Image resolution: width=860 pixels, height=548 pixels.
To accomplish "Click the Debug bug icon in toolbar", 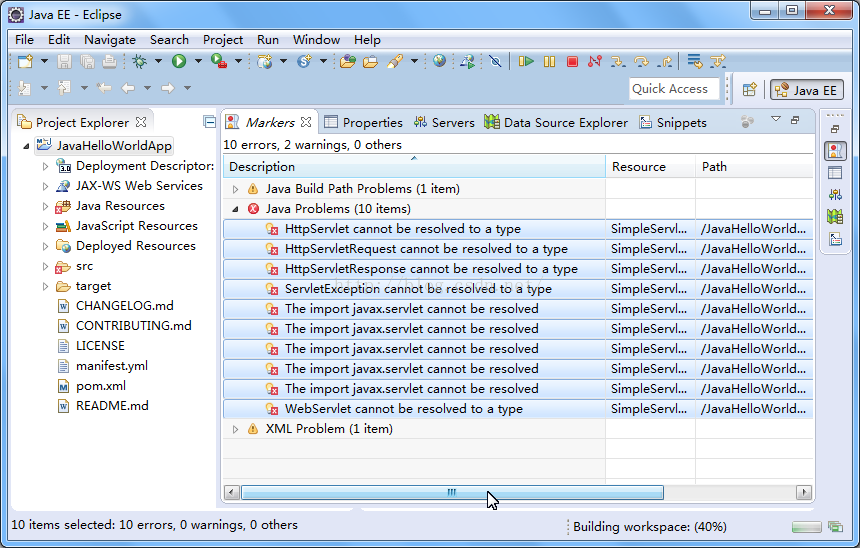I will tap(139, 62).
